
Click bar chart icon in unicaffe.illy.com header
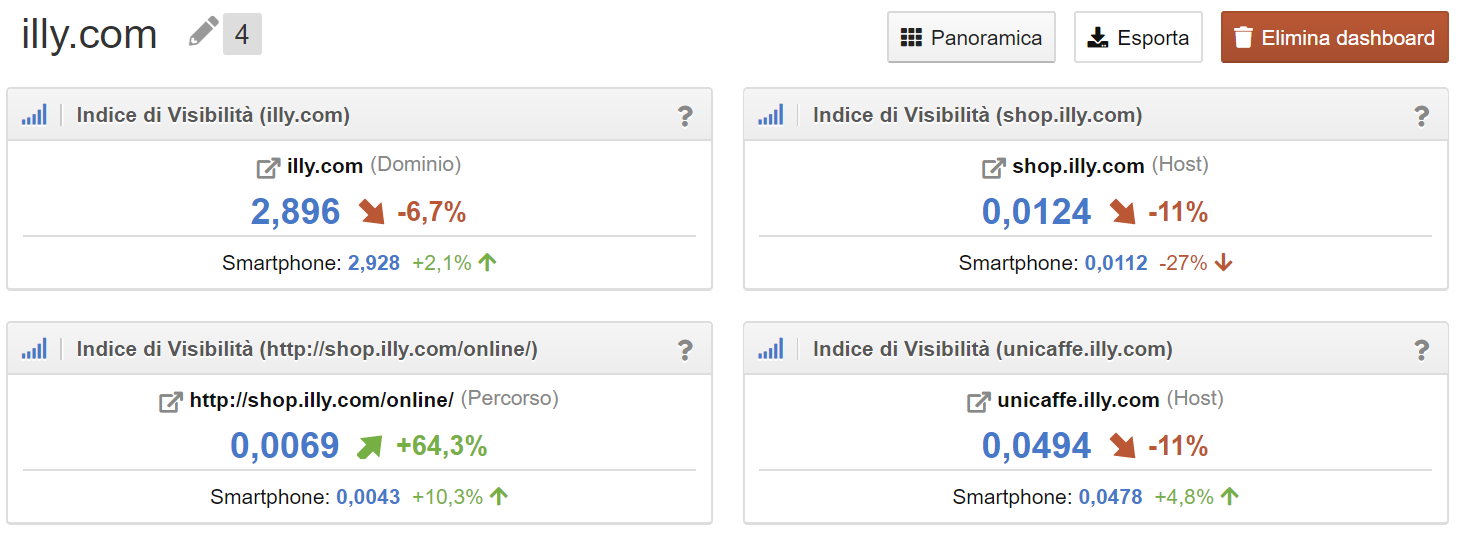(770, 349)
